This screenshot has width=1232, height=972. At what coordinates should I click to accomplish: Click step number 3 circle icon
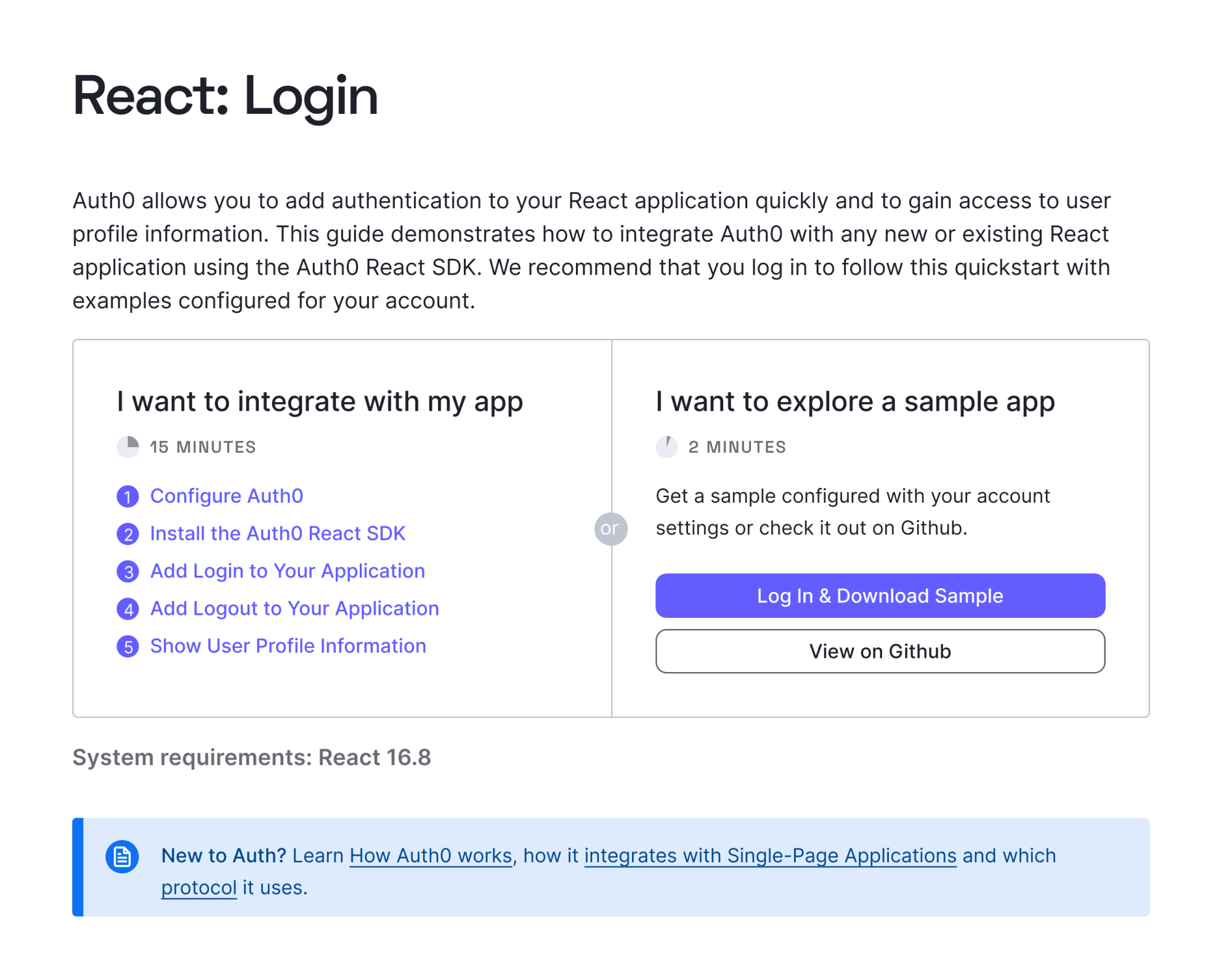128,572
